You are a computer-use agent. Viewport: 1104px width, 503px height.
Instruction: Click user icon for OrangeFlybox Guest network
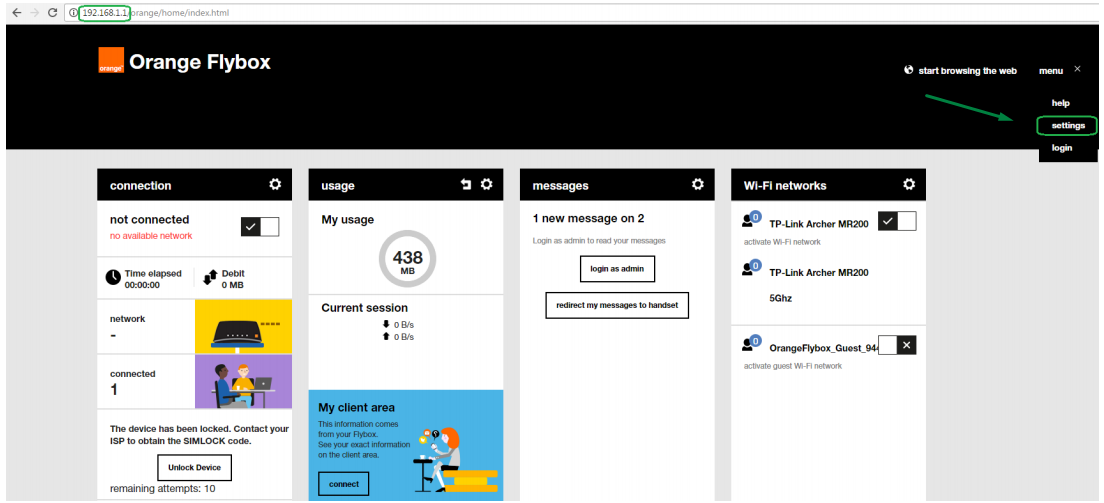(x=751, y=343)
